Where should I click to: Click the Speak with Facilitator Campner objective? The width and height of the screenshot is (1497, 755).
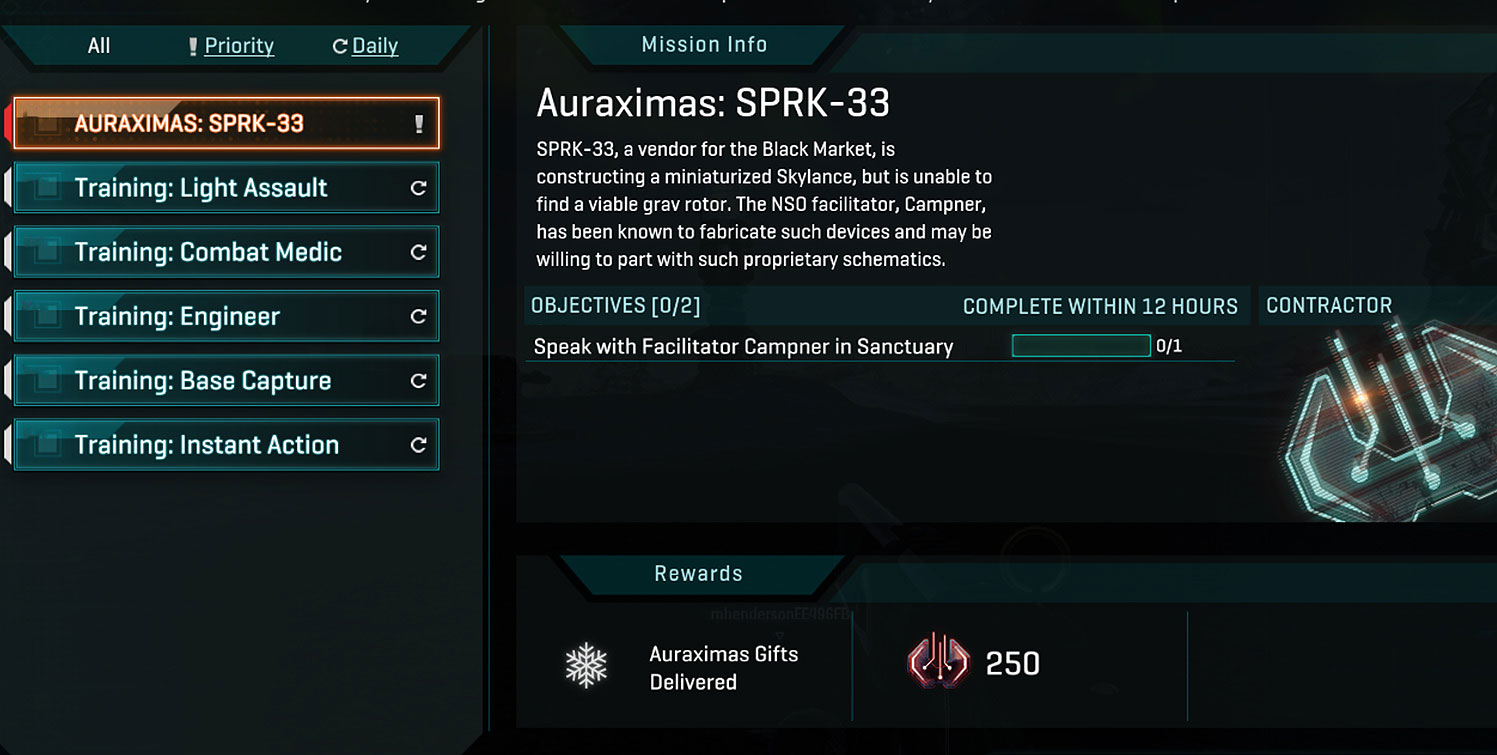point(743,347)
